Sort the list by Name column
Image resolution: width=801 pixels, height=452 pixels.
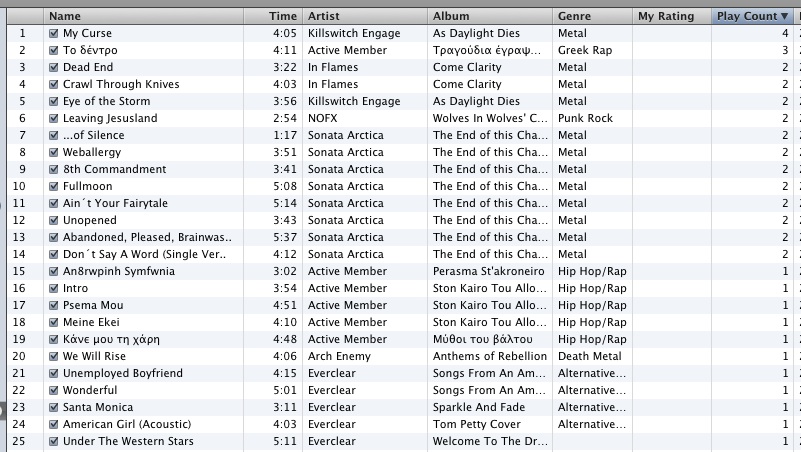point(144,16)
